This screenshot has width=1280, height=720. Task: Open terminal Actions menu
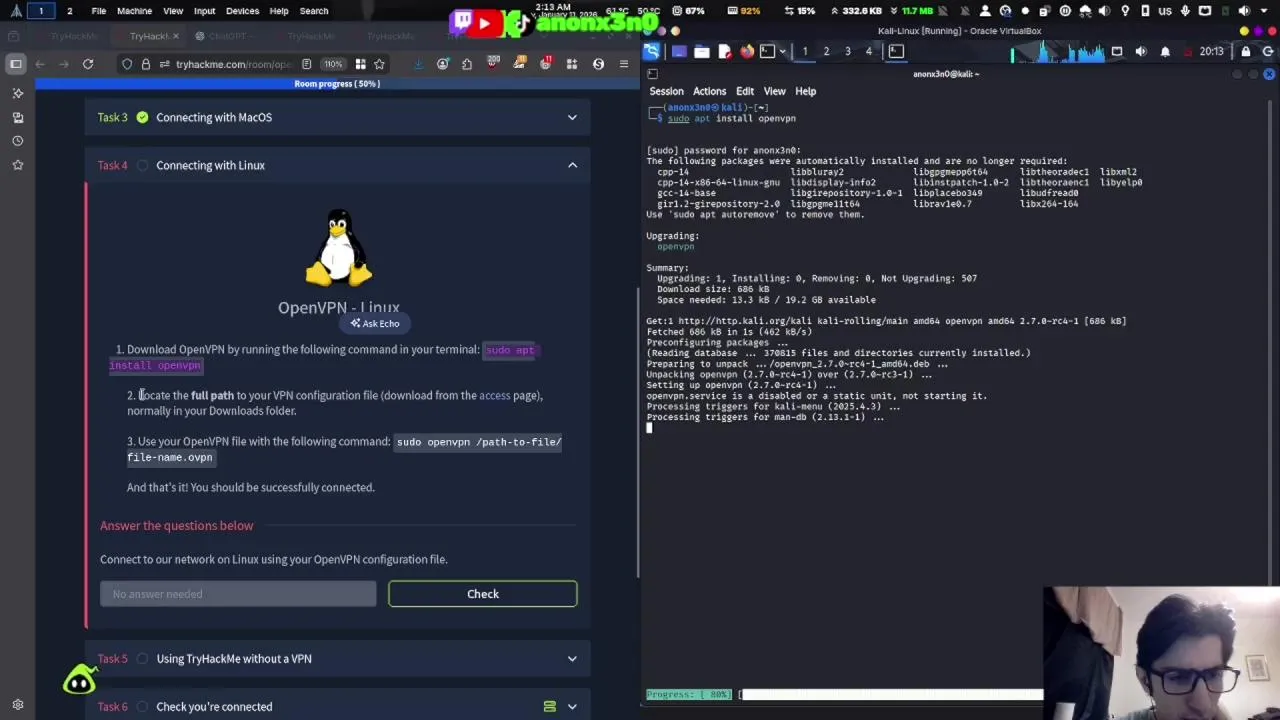709,91
